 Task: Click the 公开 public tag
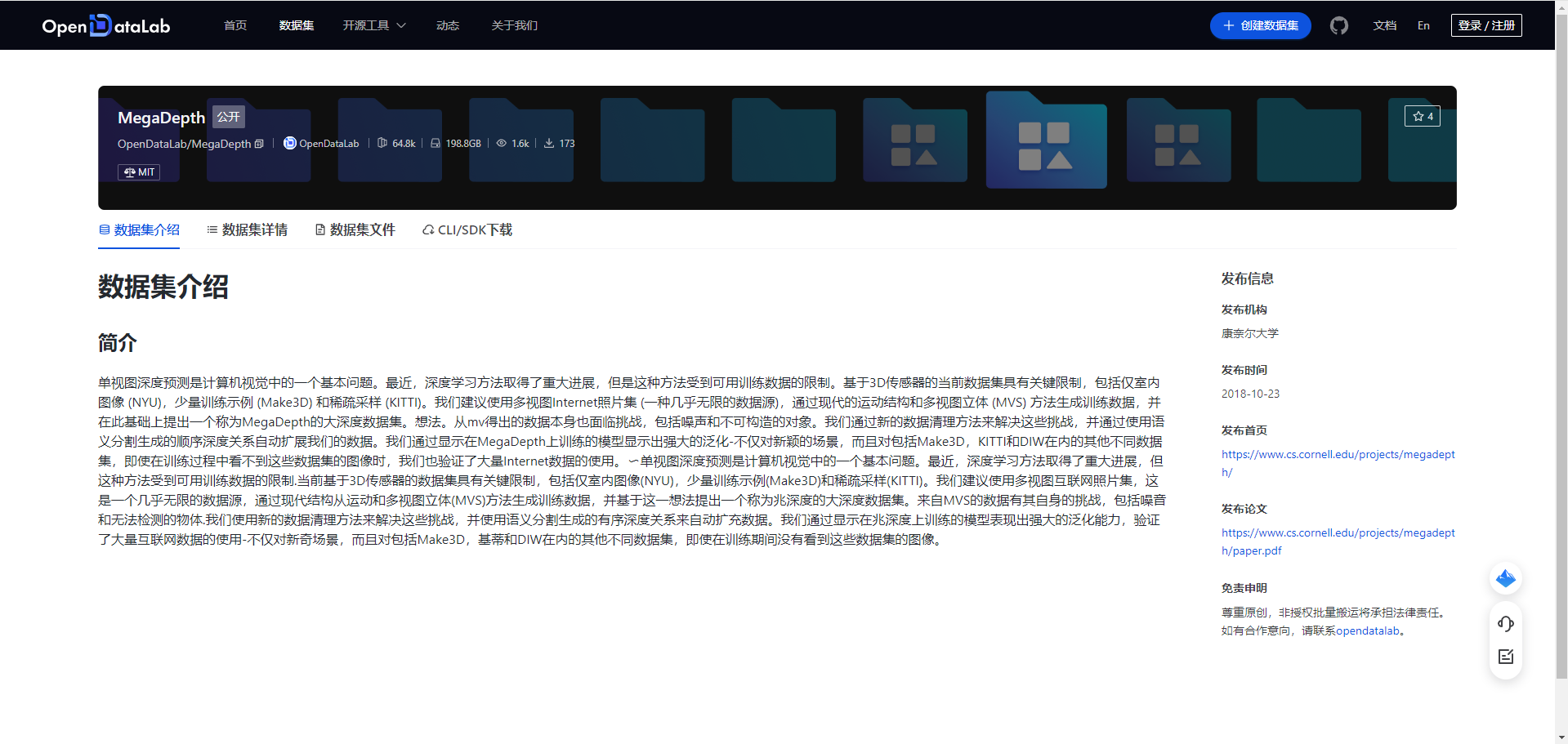coord(229,117)
